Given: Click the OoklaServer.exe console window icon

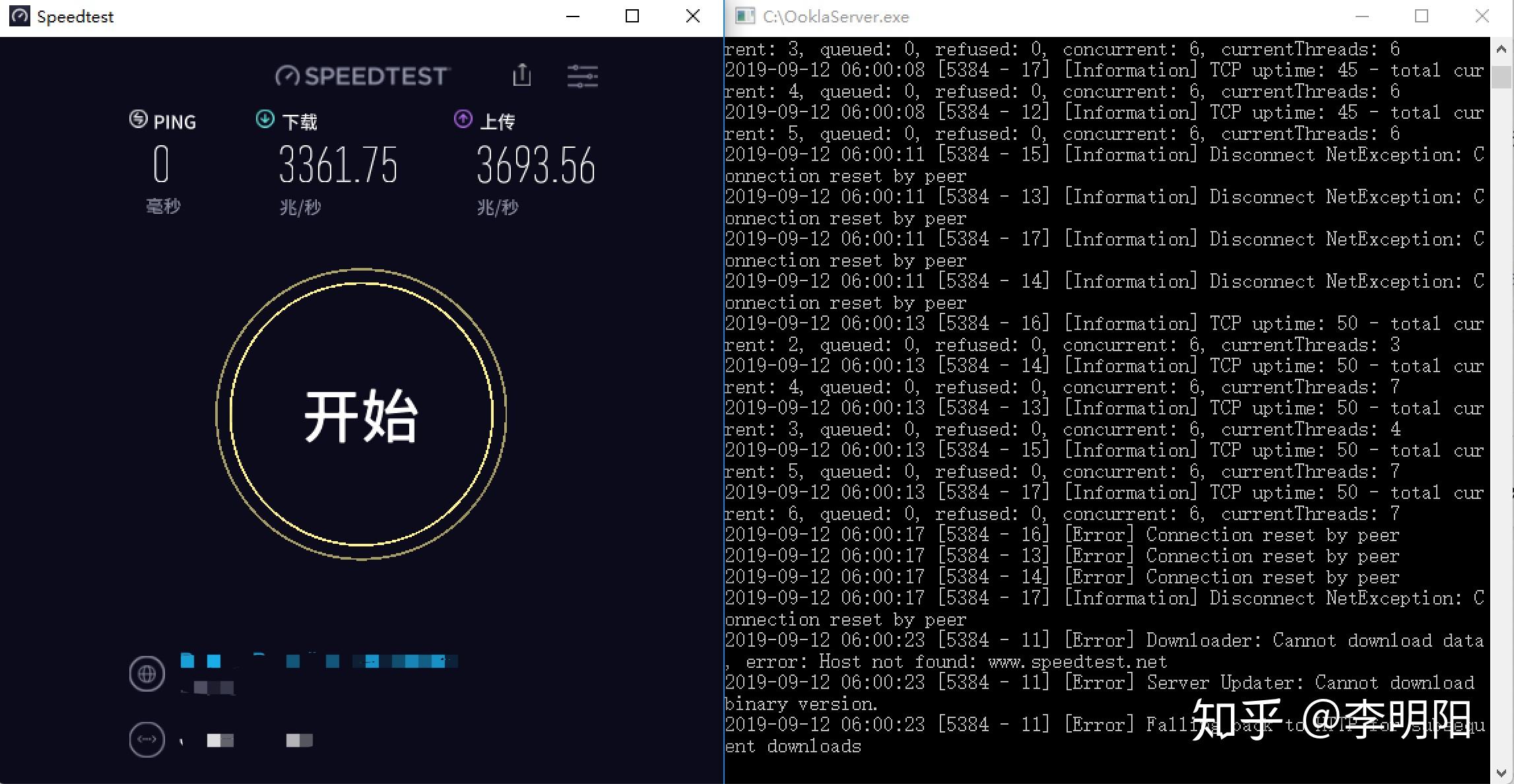Looking at the screenshot, I should [x=745, y=16].
